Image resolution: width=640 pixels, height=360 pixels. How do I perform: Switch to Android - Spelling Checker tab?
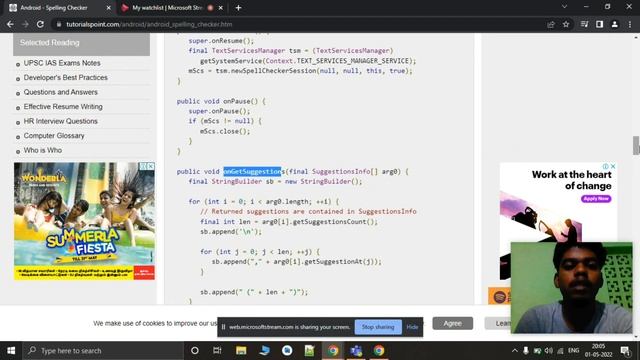[x=54, y=8]
